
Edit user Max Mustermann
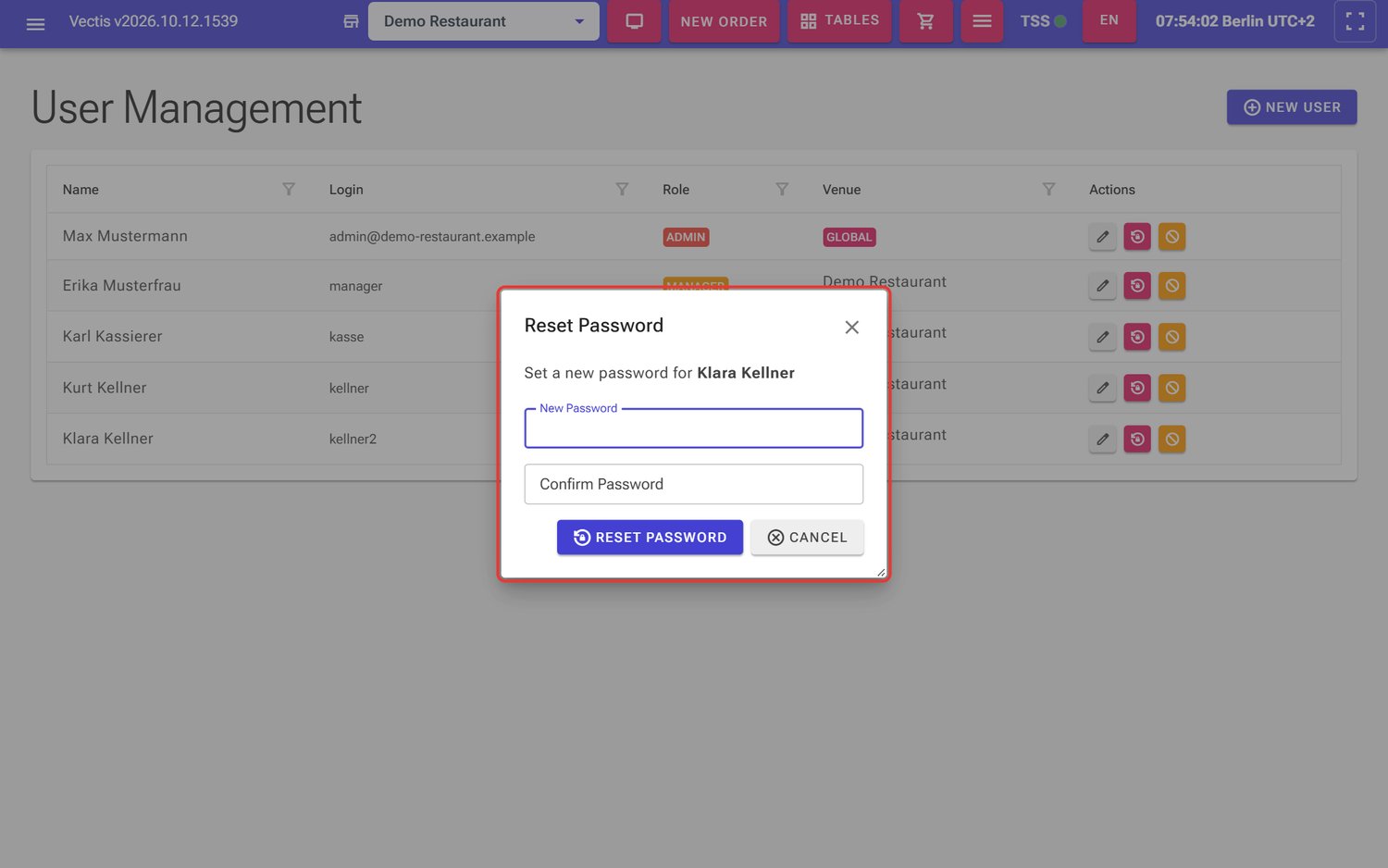pyautogui.click(x=1102, y=237)
